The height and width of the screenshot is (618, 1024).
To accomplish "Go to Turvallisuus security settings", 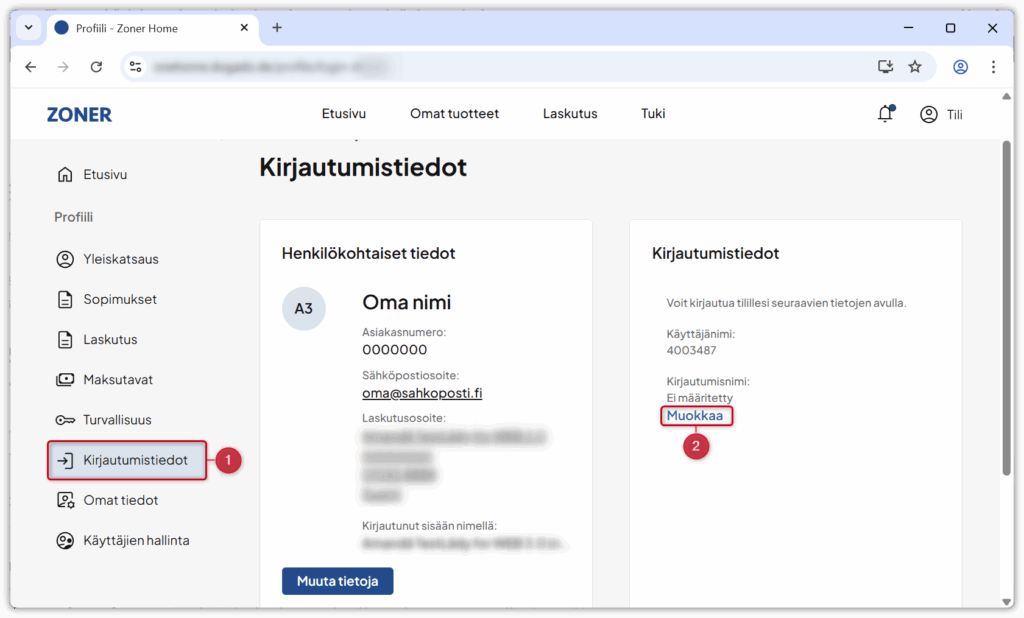I will tap(117, 420).
